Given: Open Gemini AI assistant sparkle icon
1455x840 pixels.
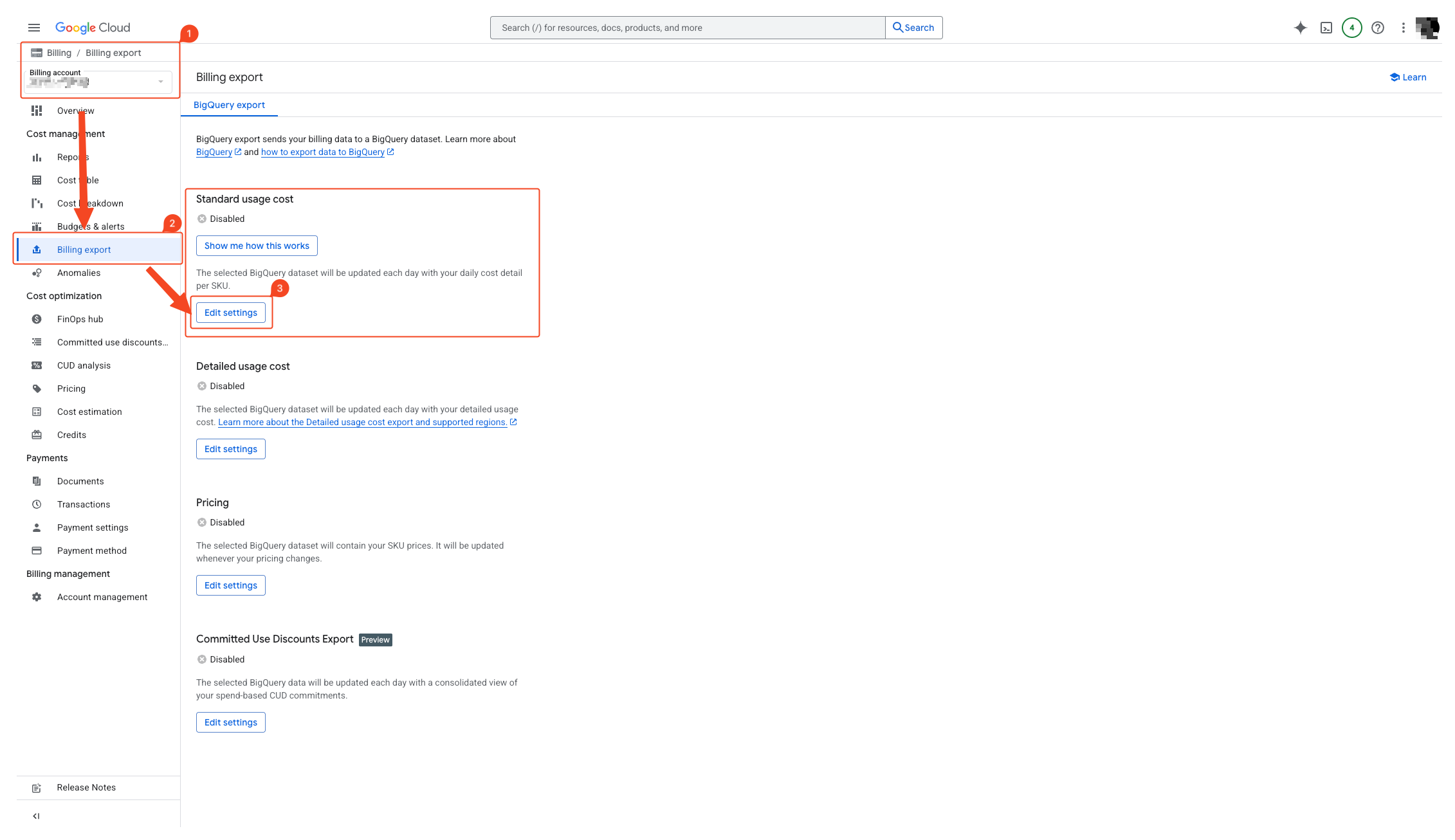Looking at the screenshot, I should (x=1300, y=28).
